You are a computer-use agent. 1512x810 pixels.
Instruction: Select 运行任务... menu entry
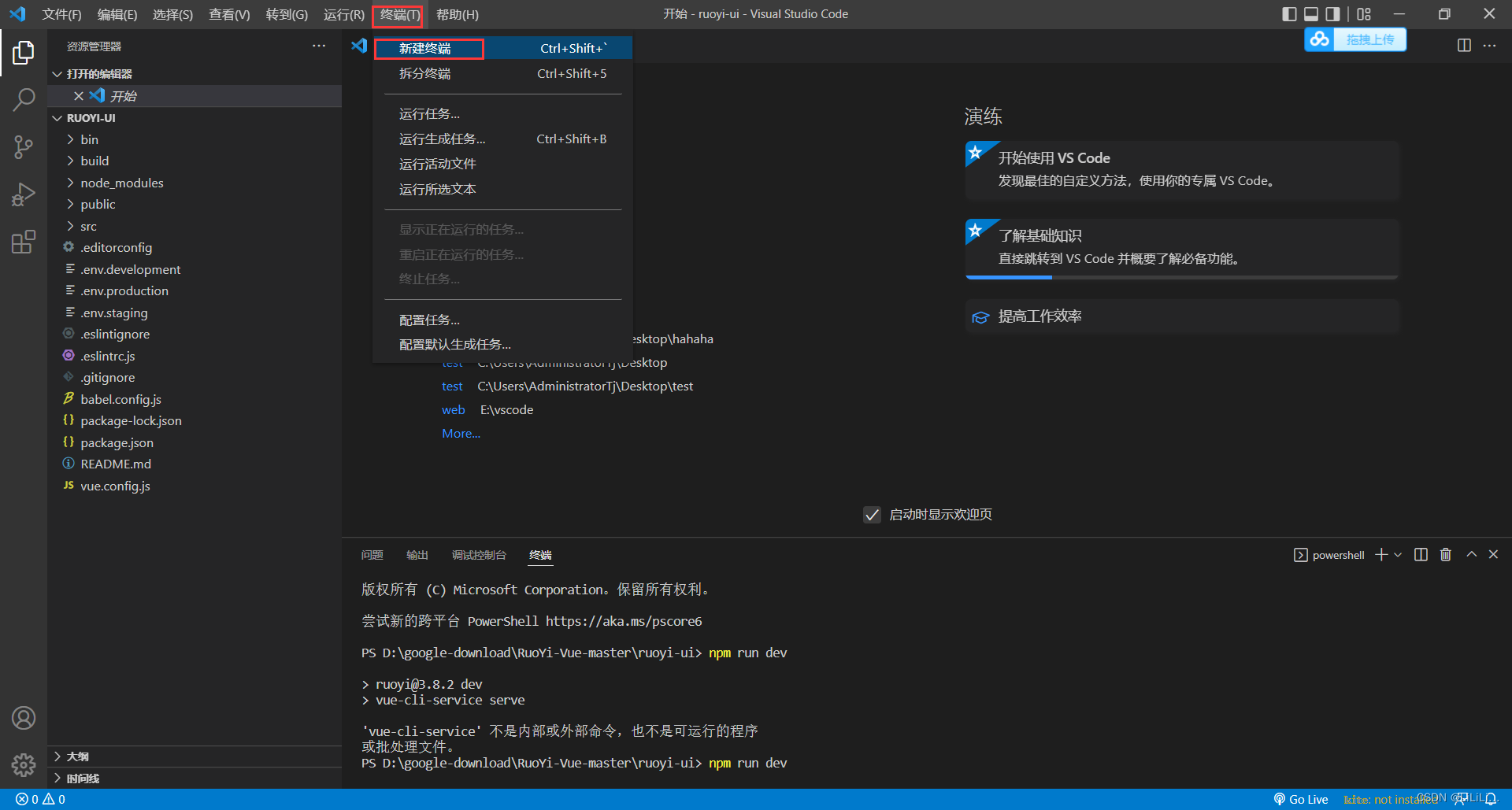tap(503, 114)
